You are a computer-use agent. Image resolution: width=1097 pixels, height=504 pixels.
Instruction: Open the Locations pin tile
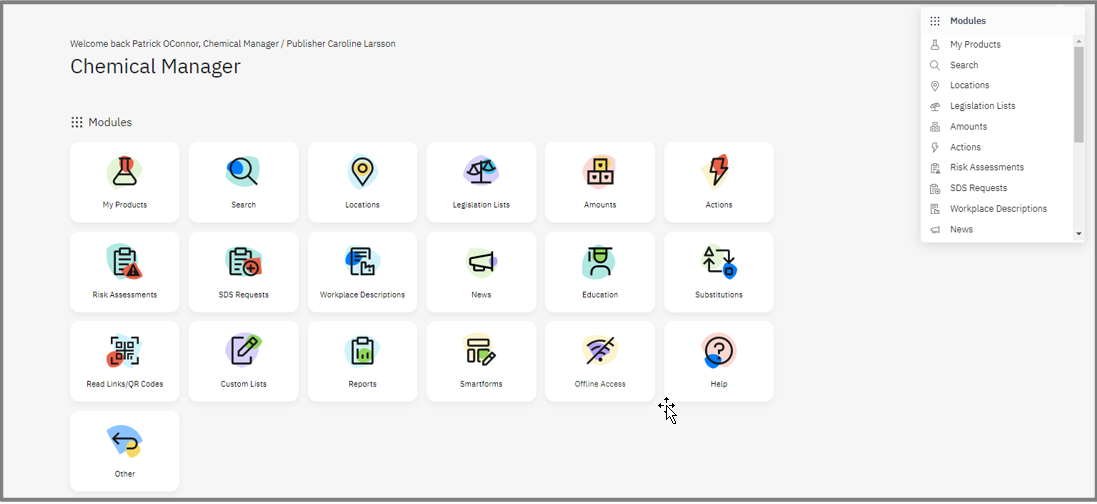pyautogui.click(x=362, y=181)
